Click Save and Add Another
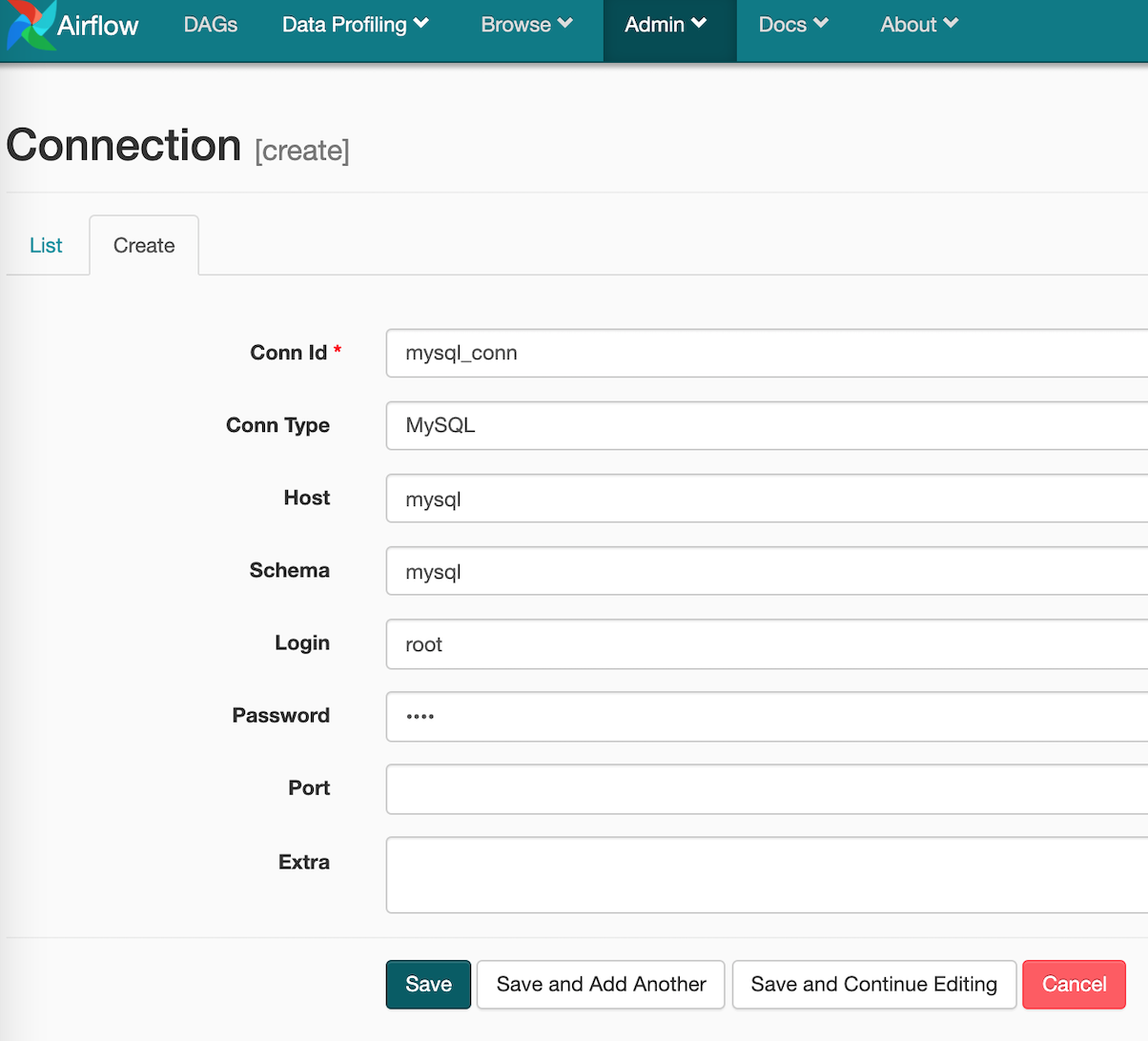Screen dimensions: 1148x1041 click(x=601, y=984)
